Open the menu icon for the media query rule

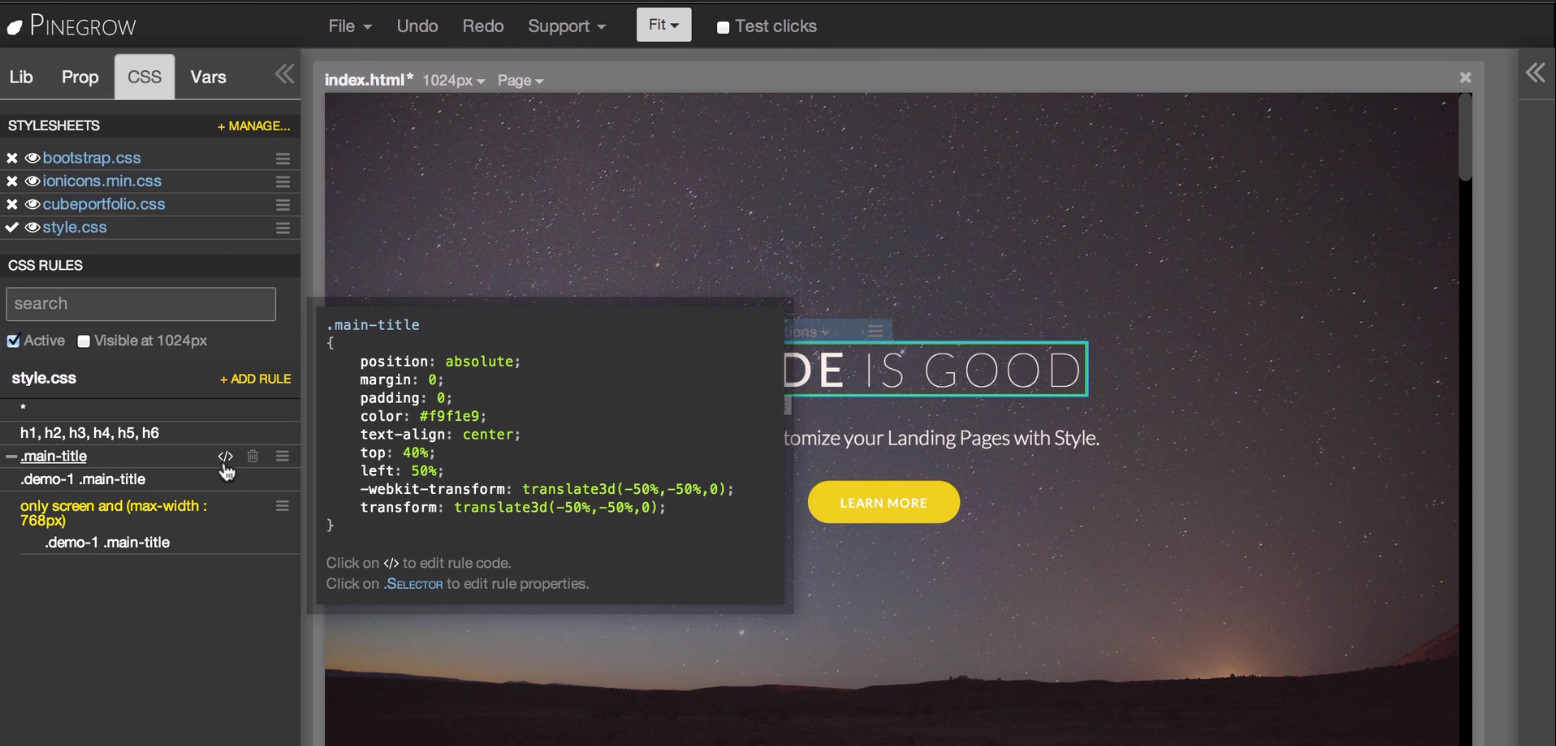pos(282,506)
